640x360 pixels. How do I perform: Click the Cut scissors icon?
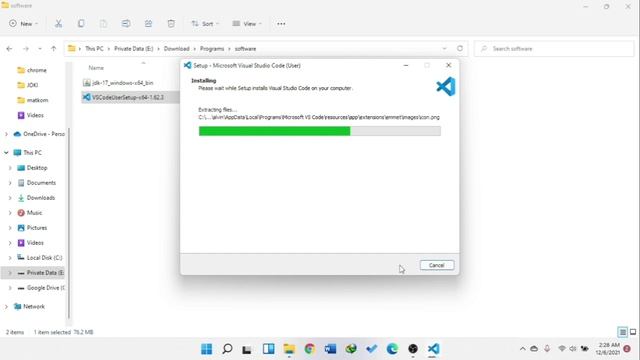click(x=58, y=24)
